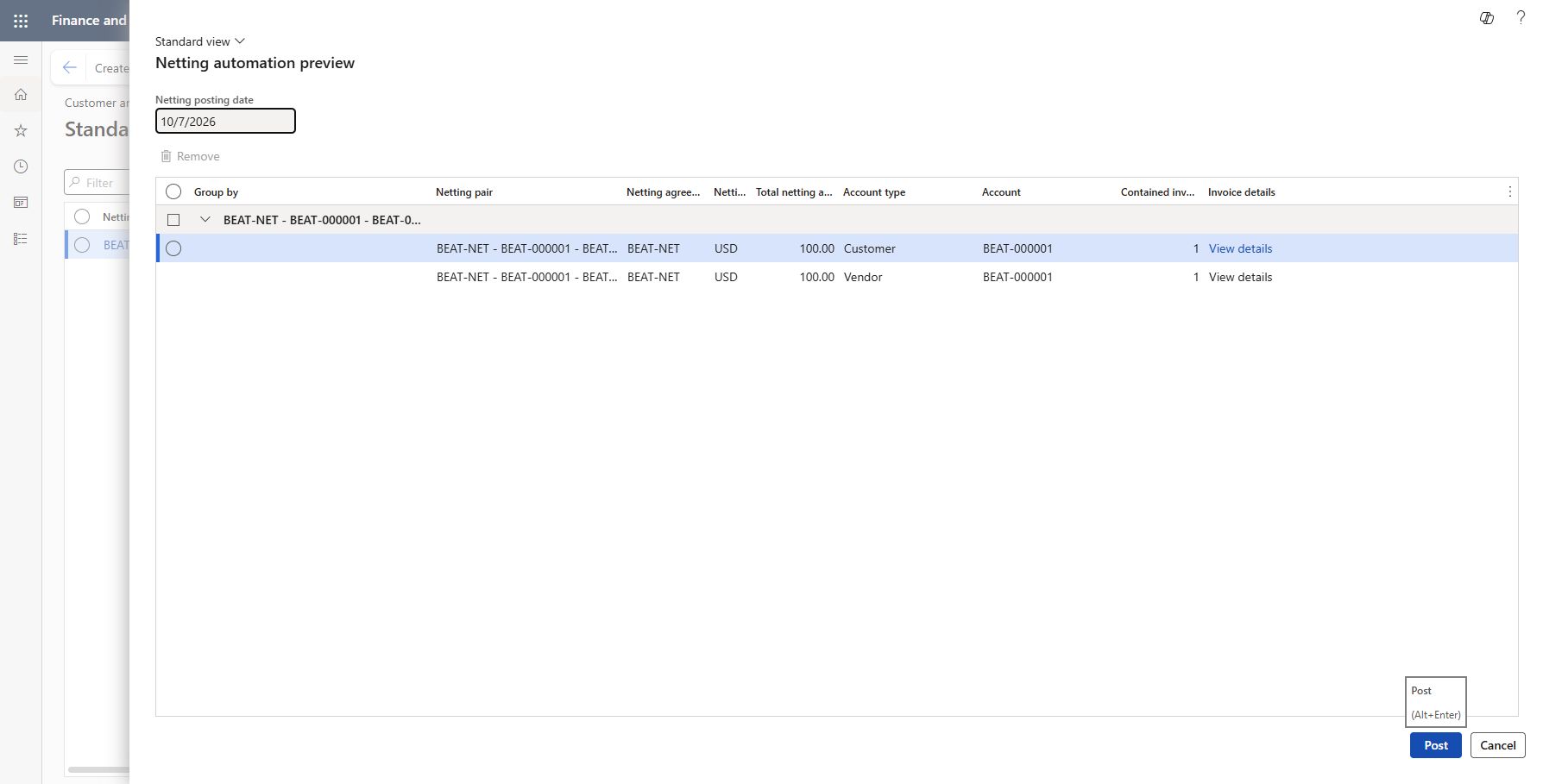Open Favorites star in the sidebar
This screenshot has width=1543, height=784.
point(21,131)
